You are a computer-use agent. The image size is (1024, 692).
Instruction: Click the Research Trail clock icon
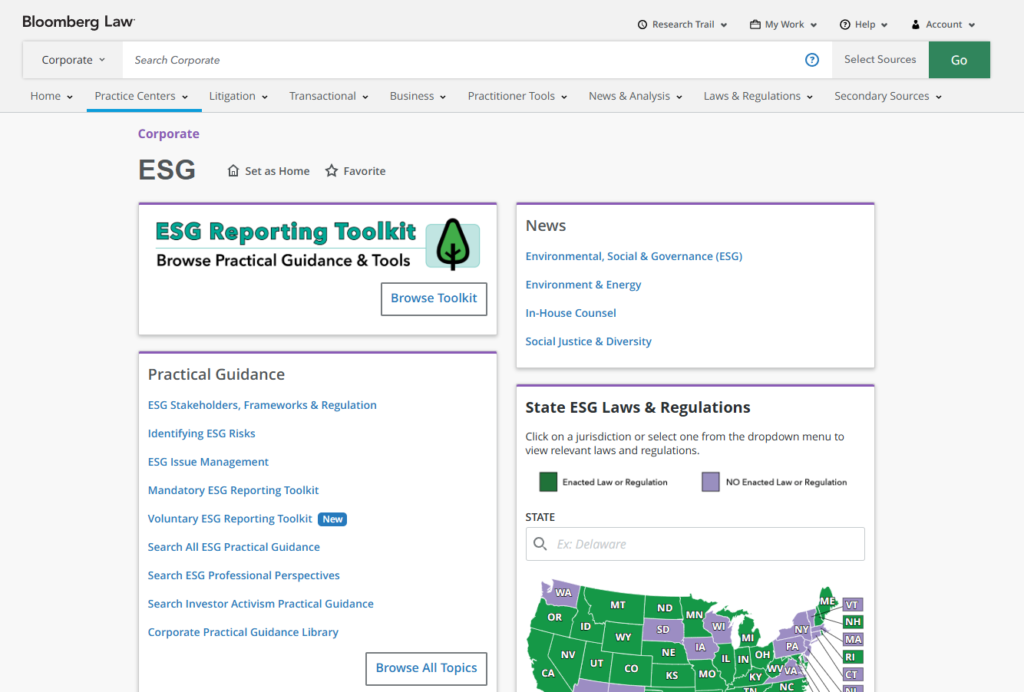[642, 25]
